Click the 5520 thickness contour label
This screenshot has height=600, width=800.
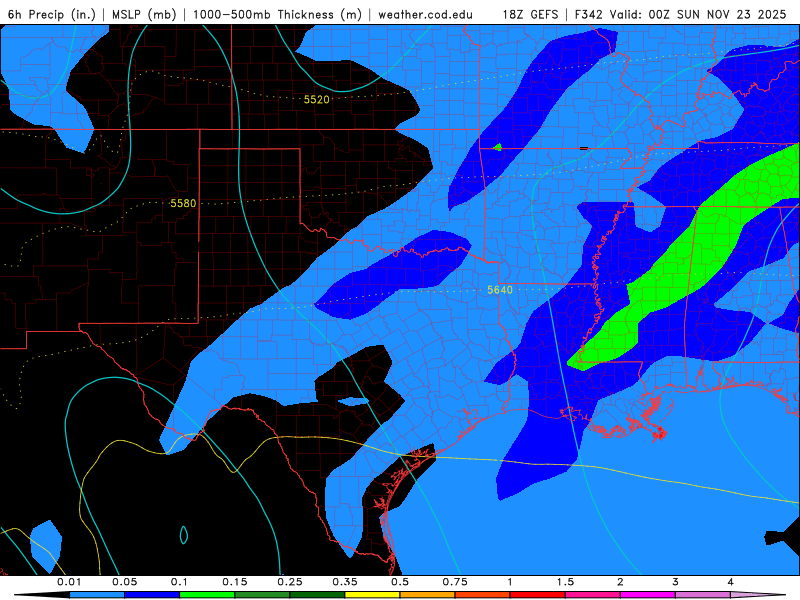[x=316, y=99]
